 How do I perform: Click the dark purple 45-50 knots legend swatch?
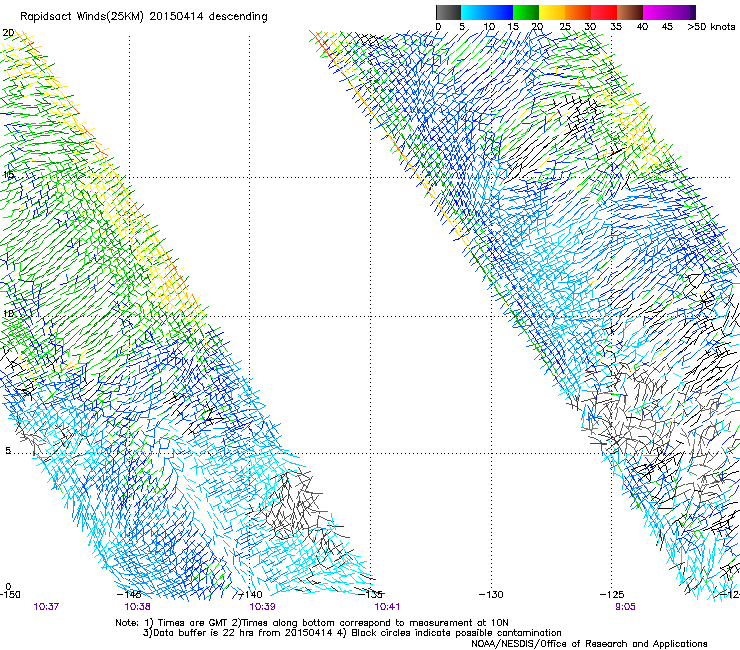(682, 12)
